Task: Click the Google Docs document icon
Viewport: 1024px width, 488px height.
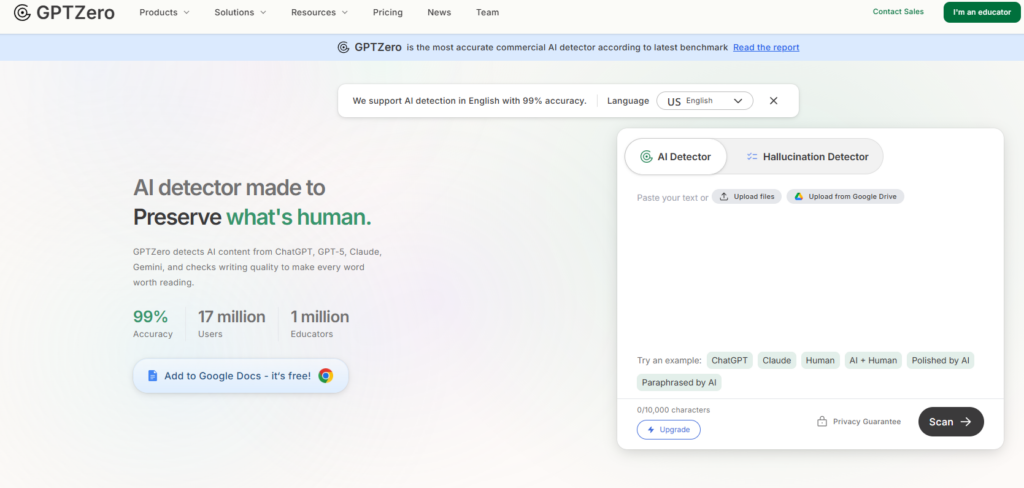Action: 153,376
